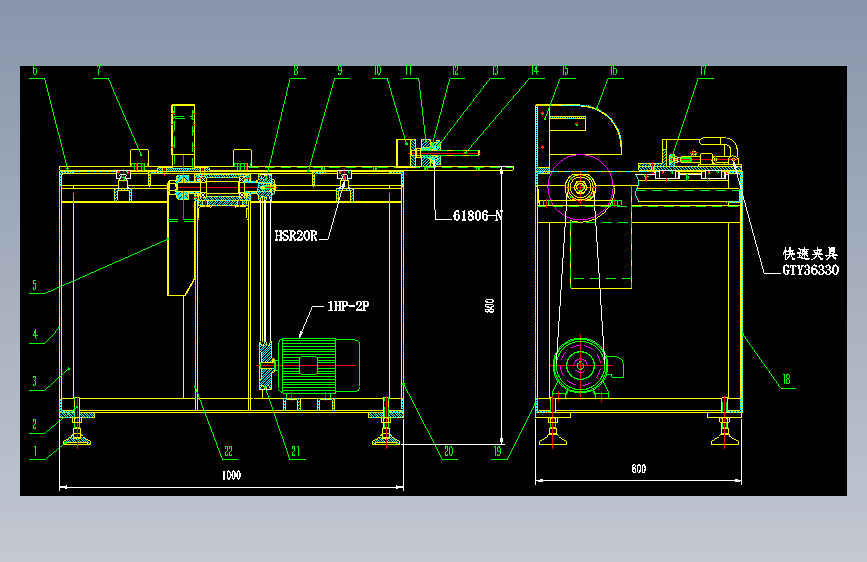Click the green motor in the front view
The width and height of the screenshot is (867, 562).
[319, 366]
